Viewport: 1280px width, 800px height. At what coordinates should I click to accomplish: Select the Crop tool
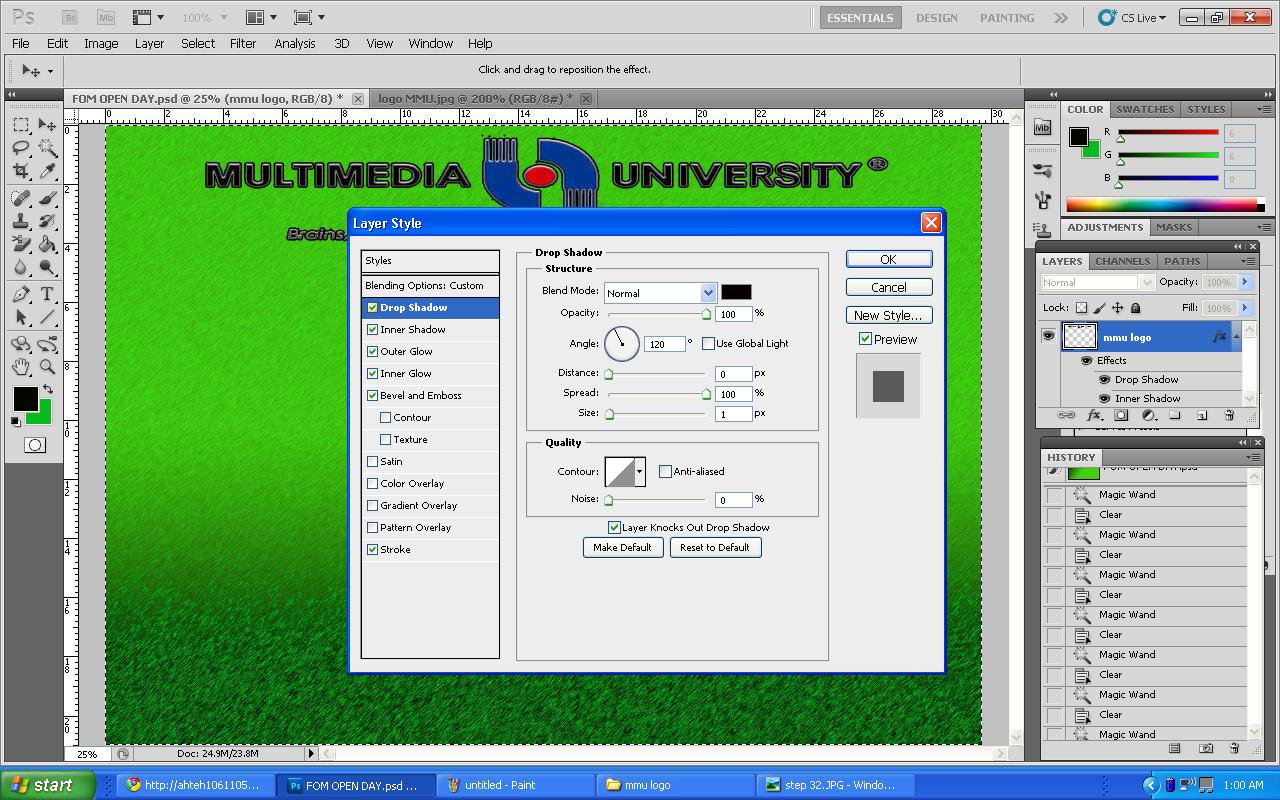pyautogui.click(x=21, y=171)
